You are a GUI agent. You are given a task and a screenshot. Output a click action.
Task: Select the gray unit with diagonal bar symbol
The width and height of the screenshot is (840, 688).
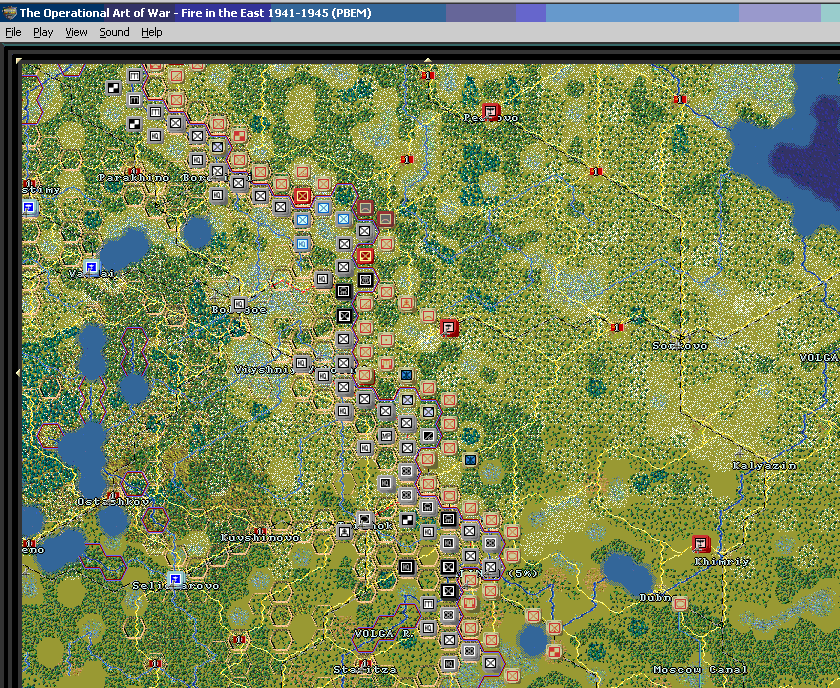click(428, 436)
